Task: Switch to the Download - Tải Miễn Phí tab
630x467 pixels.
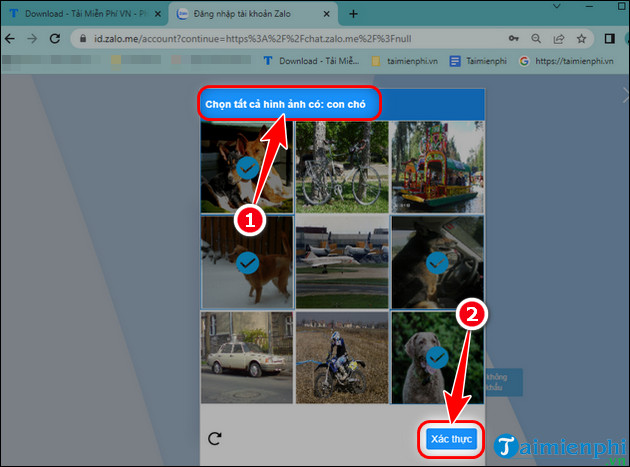Action: click(80, 14)
